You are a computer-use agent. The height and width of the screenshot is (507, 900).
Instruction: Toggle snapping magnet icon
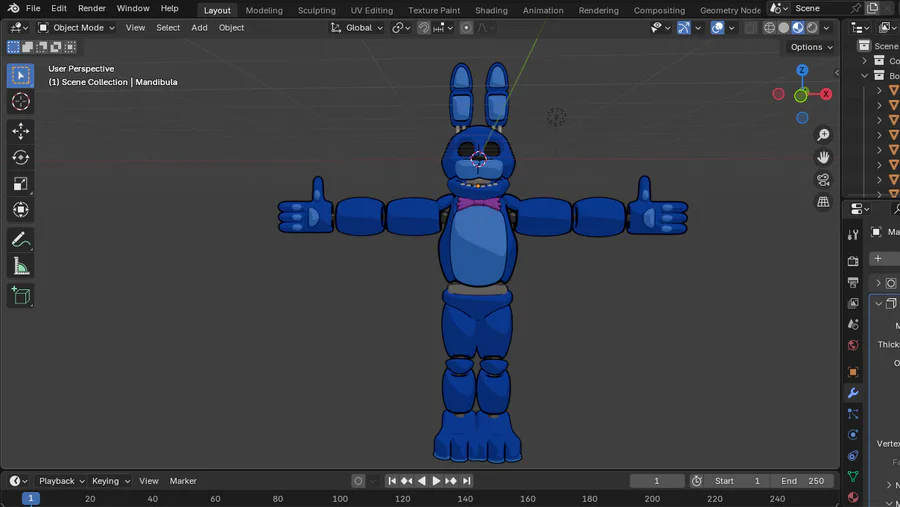pos(424,28)
